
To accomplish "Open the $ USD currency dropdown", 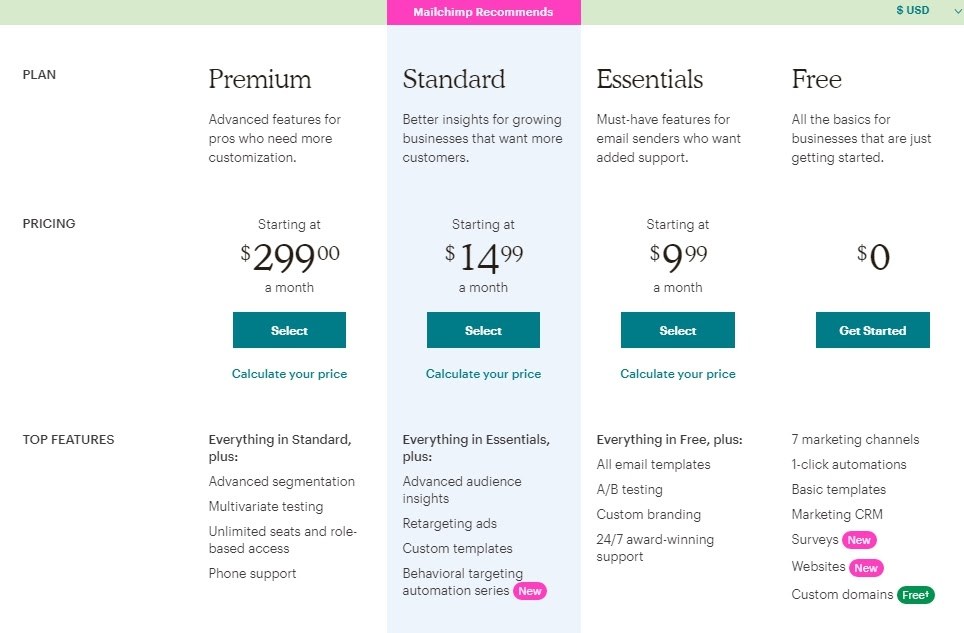I will click(x=912, y=10).
